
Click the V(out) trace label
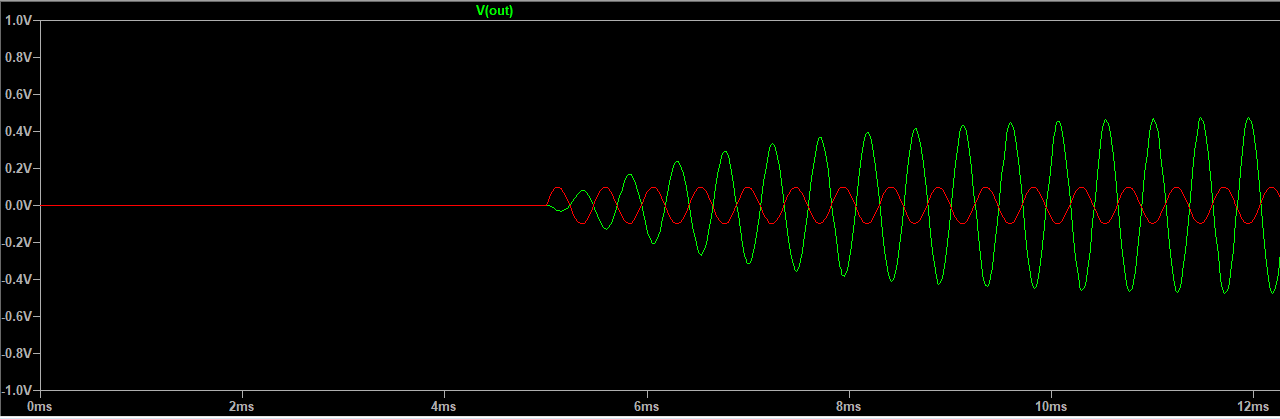point(494,11)
